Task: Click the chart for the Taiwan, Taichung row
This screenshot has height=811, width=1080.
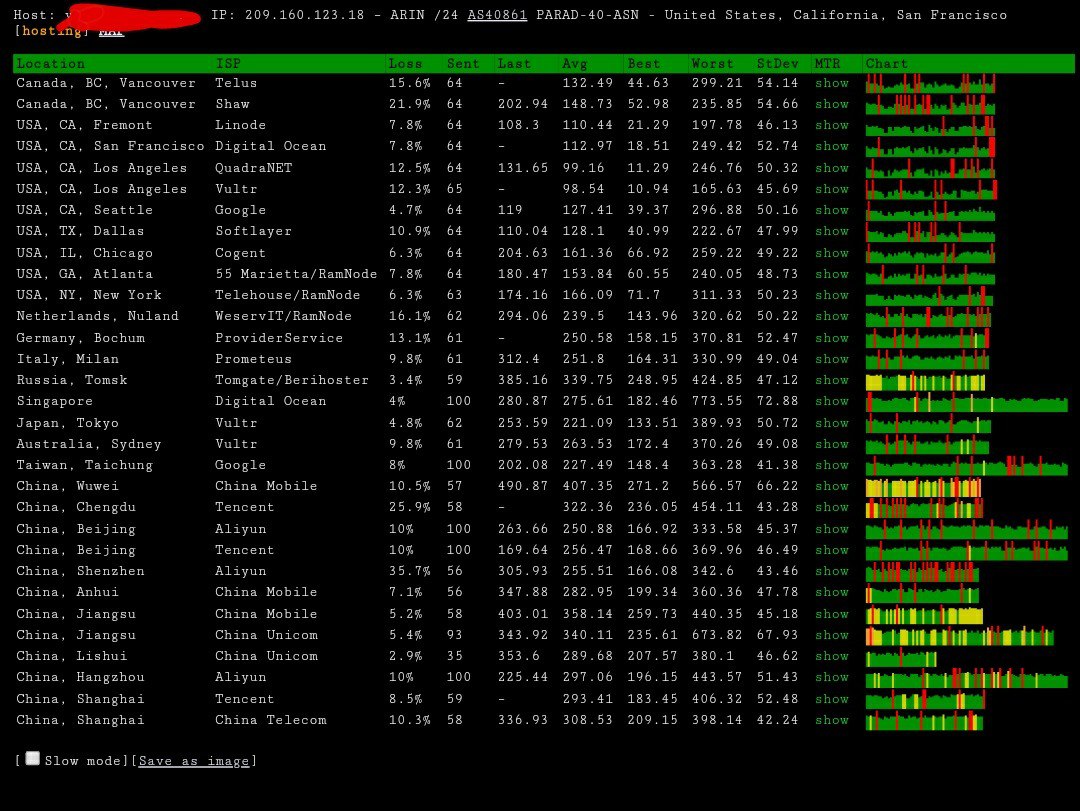Action: pyautogui.click(x=966, y=466)
